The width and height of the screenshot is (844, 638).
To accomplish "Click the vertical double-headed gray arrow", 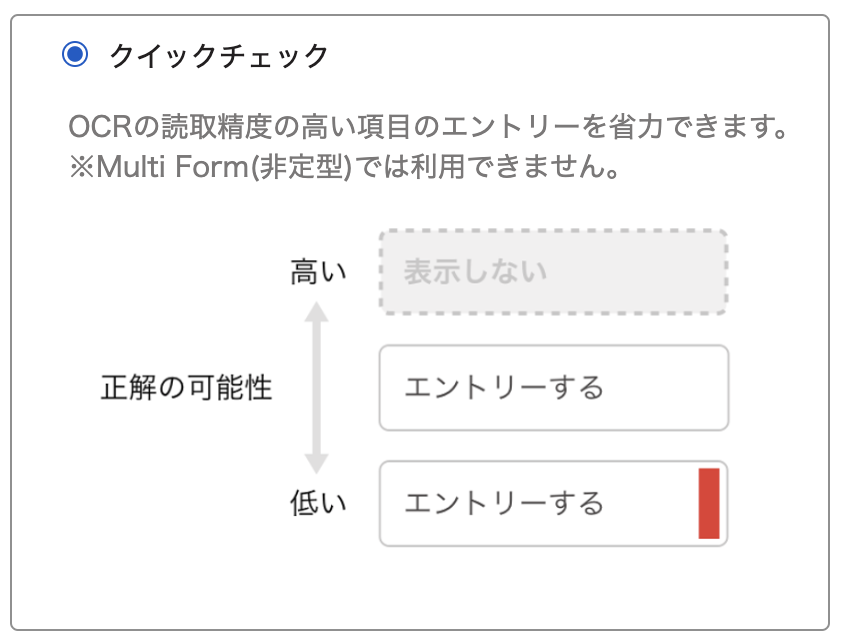I will 319,388.
